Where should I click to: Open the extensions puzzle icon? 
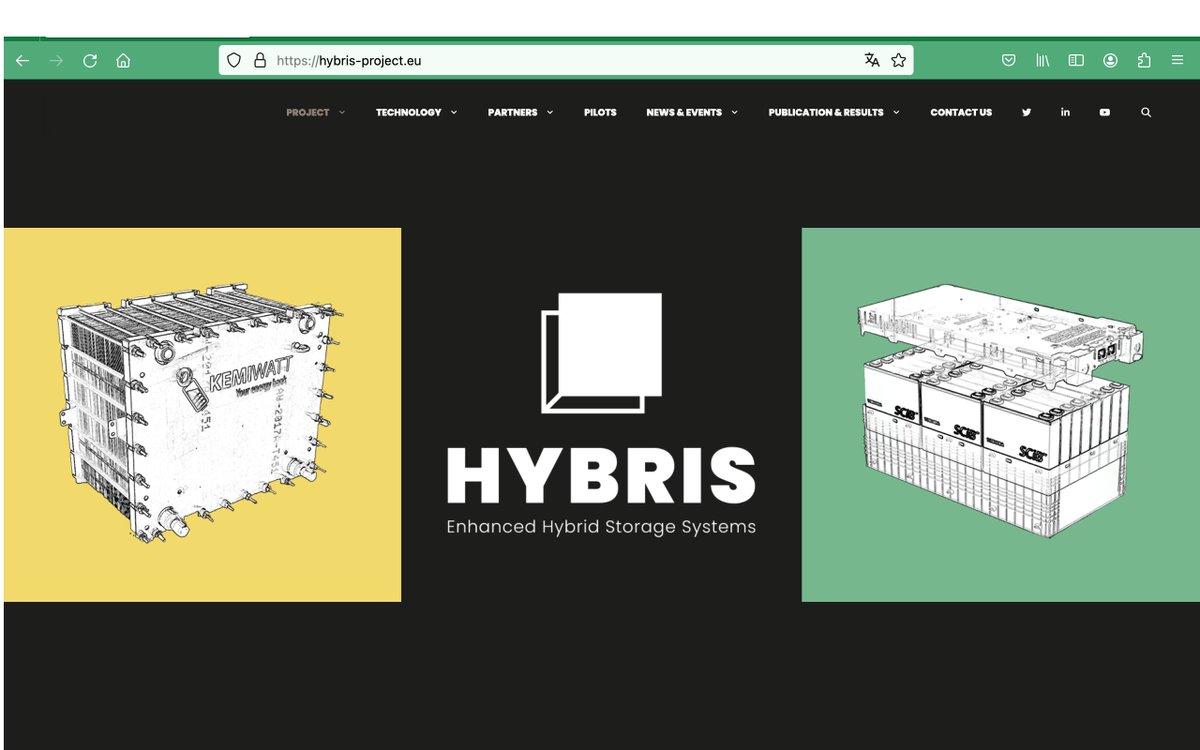1144,61
